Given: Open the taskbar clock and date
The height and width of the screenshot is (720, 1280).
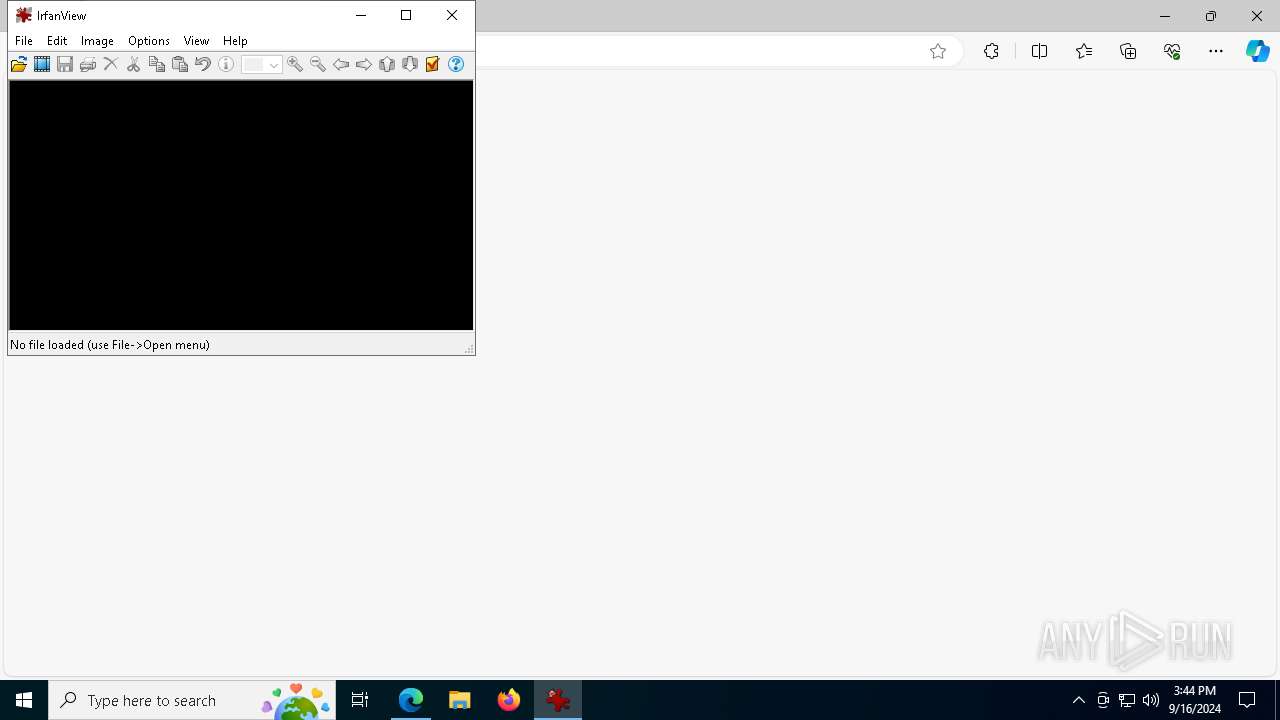Looking at the screenshot, I should (x=1195, y=700).
